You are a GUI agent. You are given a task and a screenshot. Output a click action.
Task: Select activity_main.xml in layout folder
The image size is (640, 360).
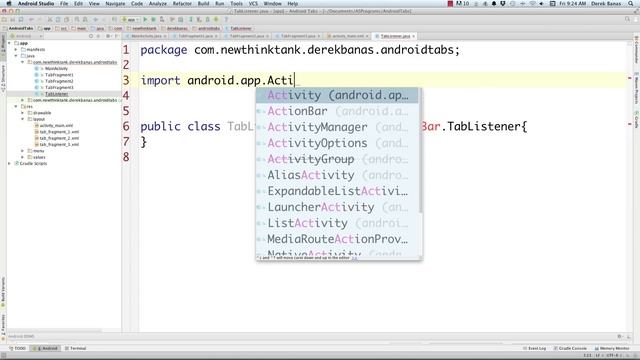(x=56, y=125)
